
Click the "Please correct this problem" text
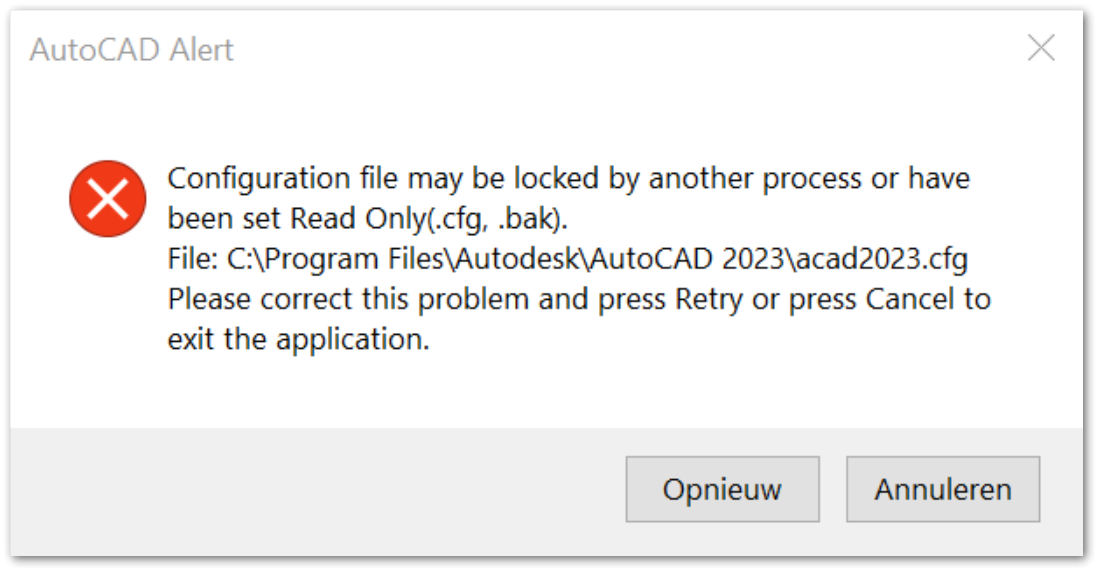(x=336, y=299)
